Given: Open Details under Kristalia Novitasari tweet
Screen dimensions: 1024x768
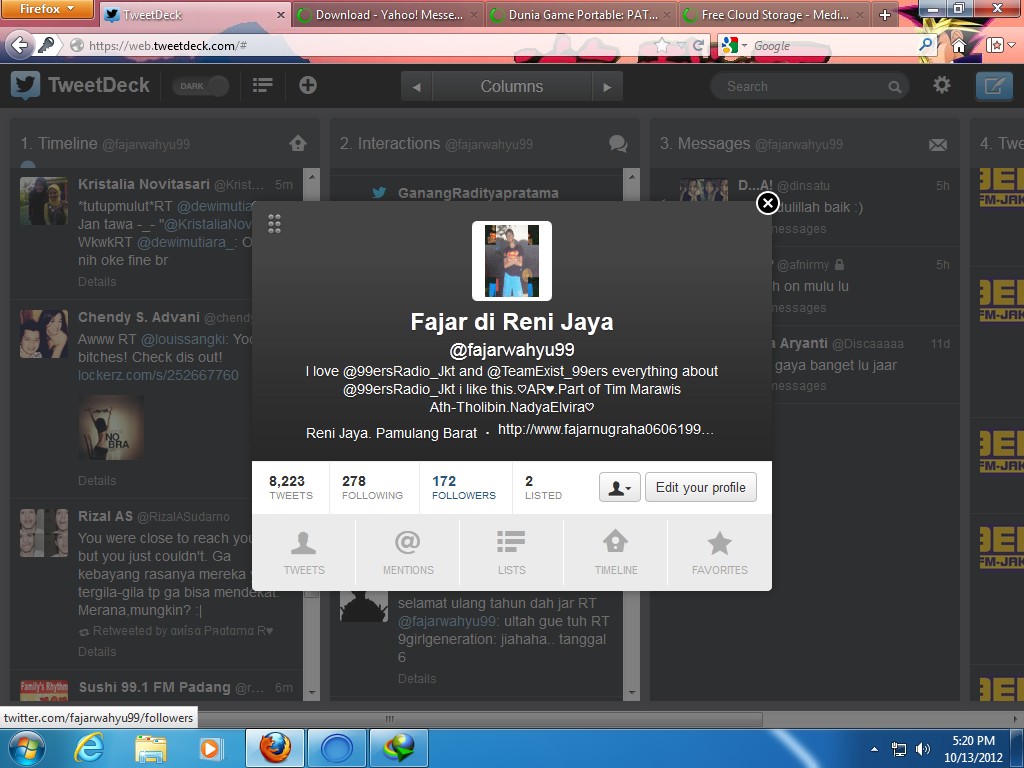Looking at the screenshot, I should coord(97,281).
